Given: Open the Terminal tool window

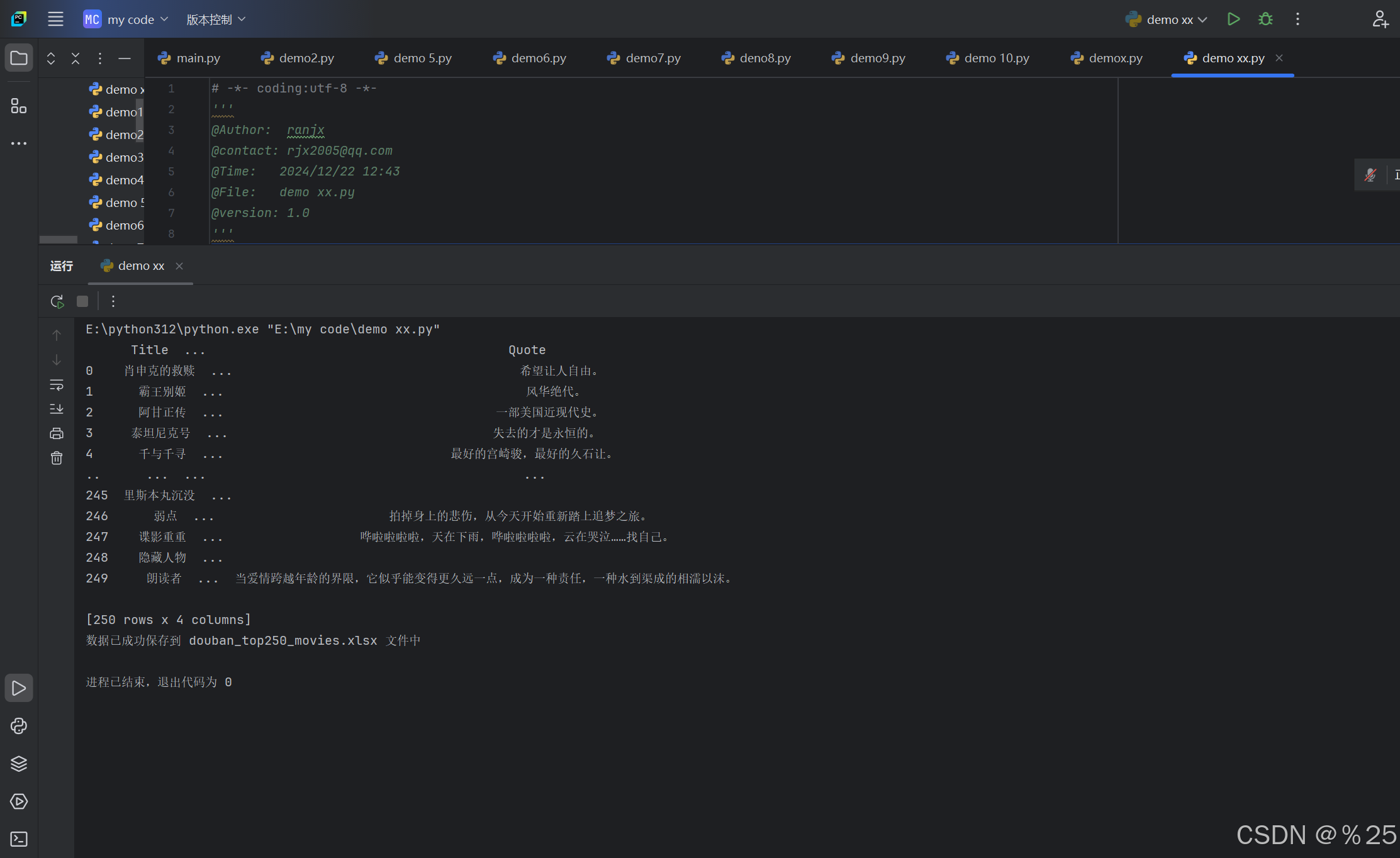Looking at the screenshot, I should [x=19, y=839].
